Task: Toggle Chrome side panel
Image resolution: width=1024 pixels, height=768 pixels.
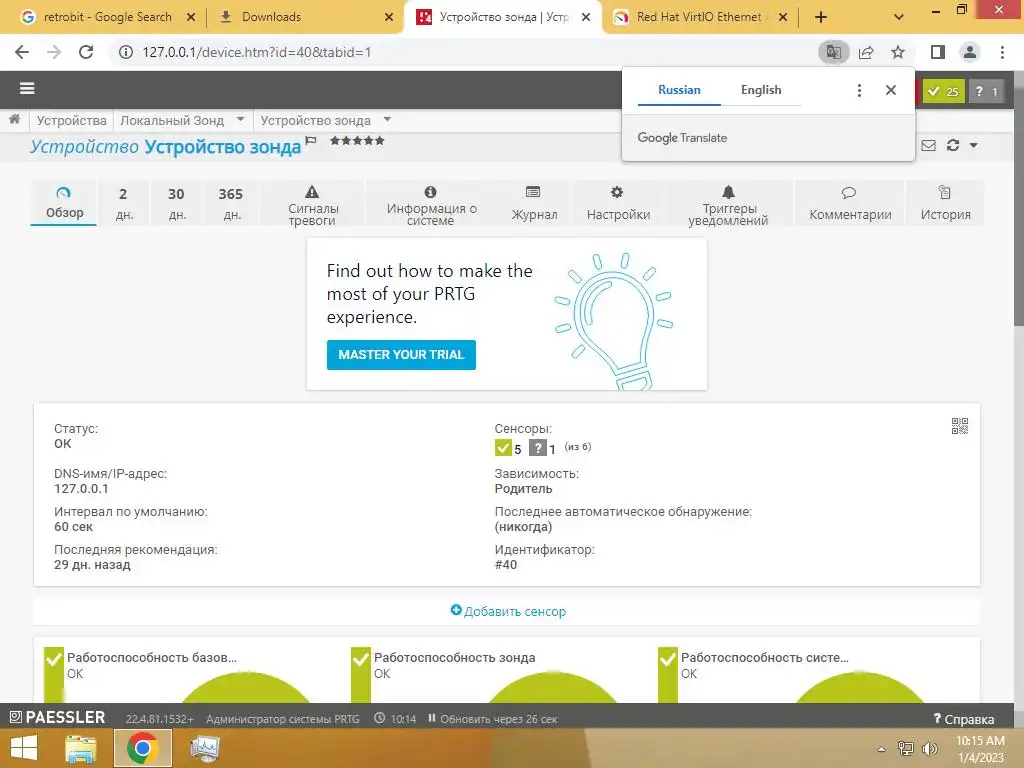Action: pos(937,52)
